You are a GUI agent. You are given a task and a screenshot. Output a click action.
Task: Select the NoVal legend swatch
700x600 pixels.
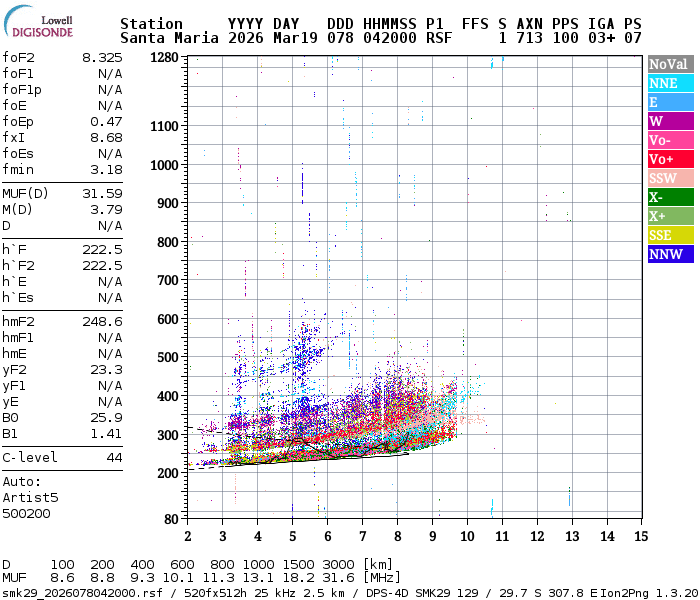(x=671, y=64)
